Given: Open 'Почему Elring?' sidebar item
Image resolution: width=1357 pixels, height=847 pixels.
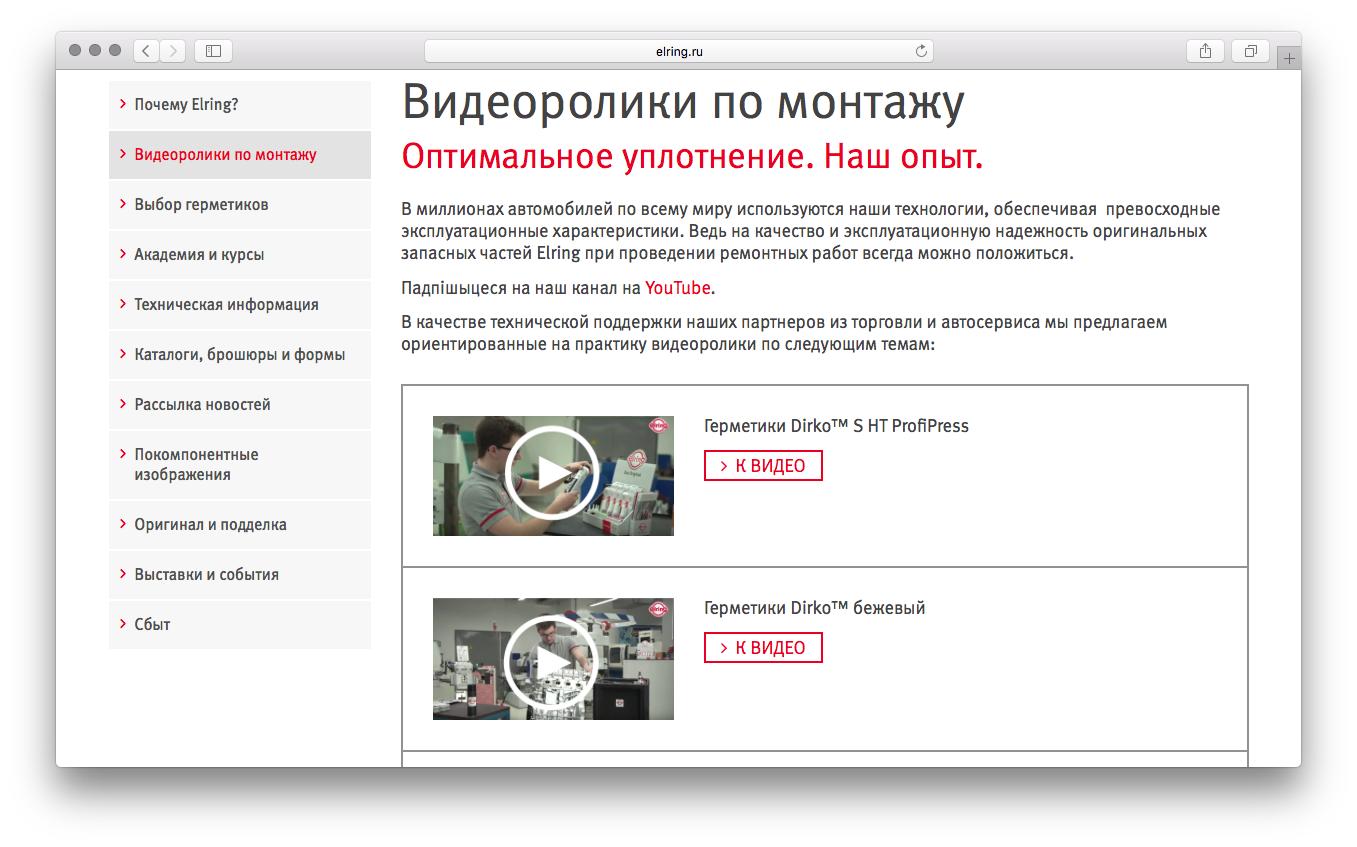Looking at the screenshot, I should pyautogui.click(x=240, y=104).
